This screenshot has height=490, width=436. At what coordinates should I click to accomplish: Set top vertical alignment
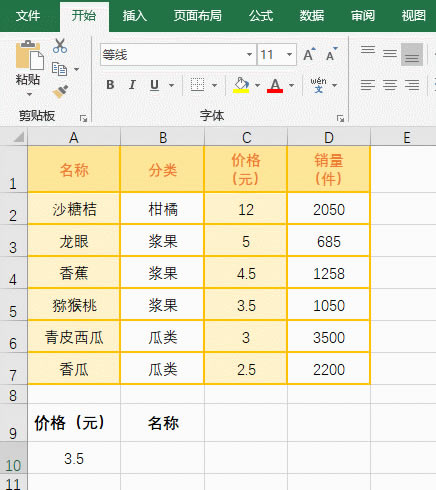[x=368, y=50]
